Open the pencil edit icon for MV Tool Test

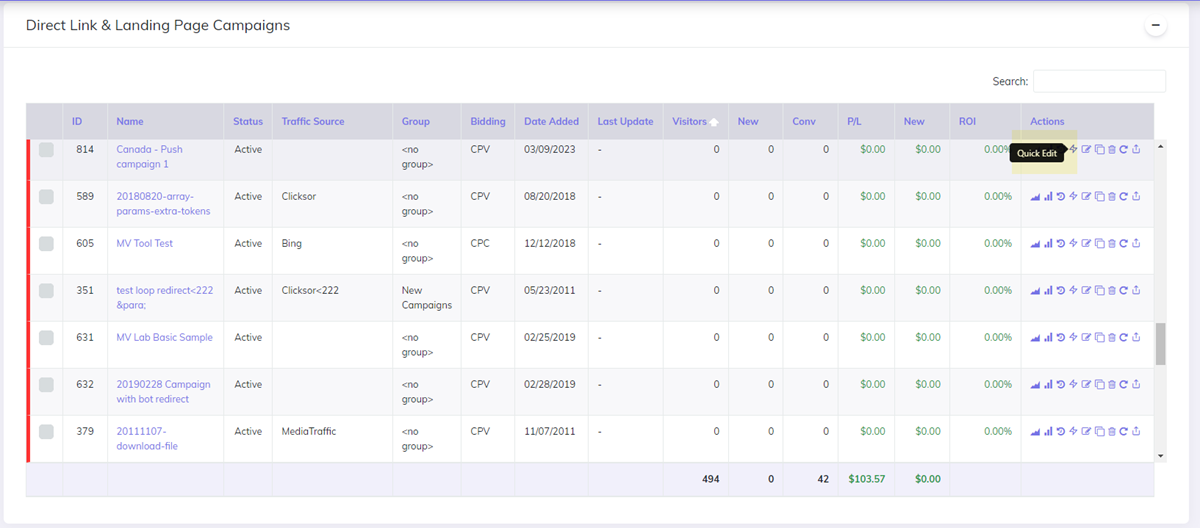[1086, 244]
